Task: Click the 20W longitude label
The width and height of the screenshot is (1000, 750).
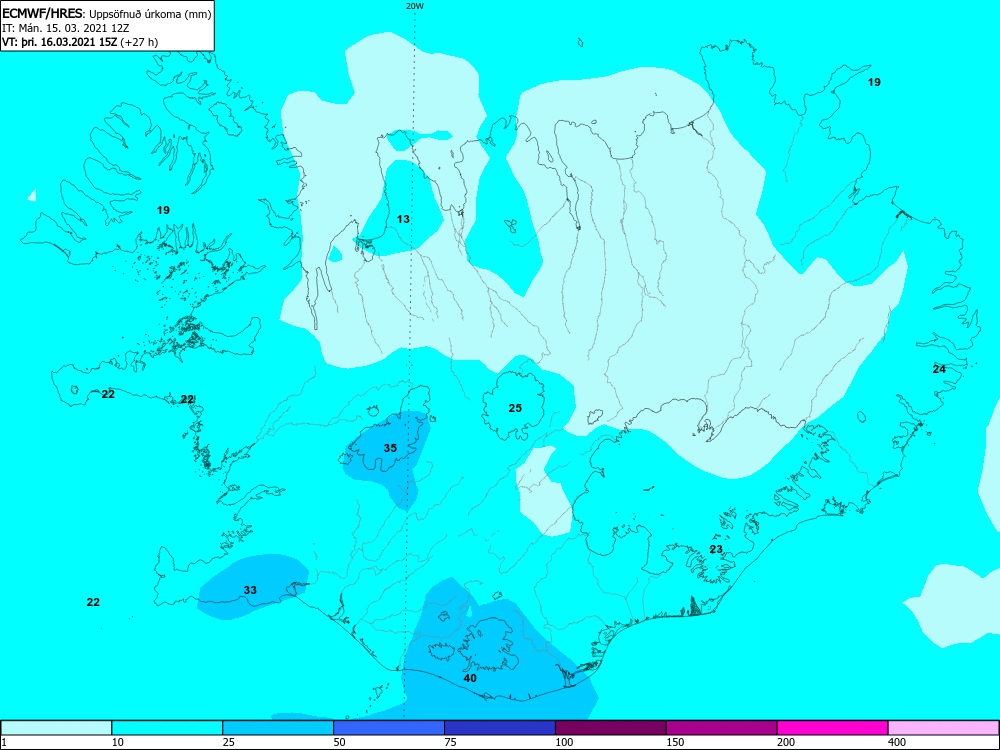Action: [415, 6]
